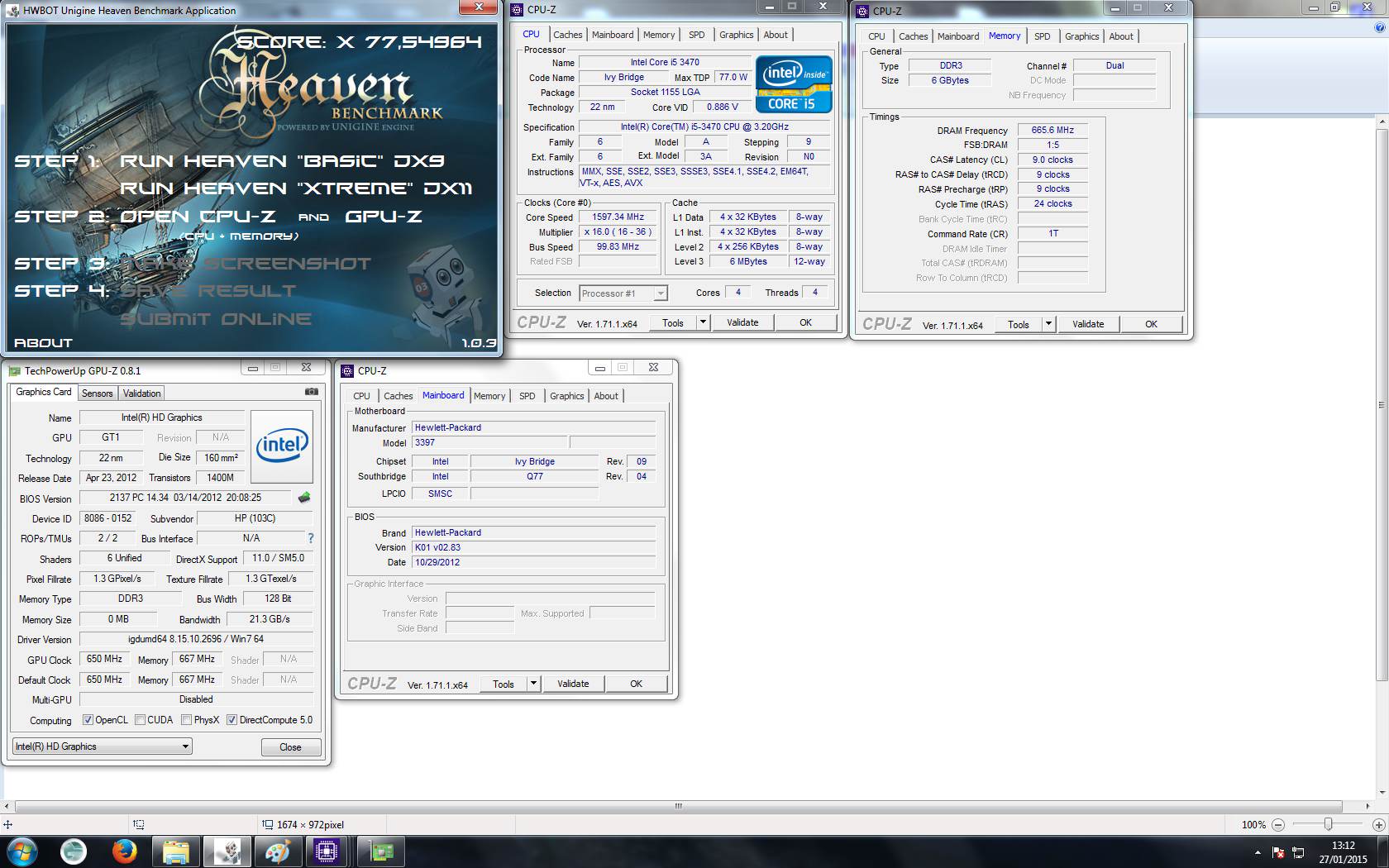Click the network tray icon
Screen dimensions: 1389x868
point(1298,852)
